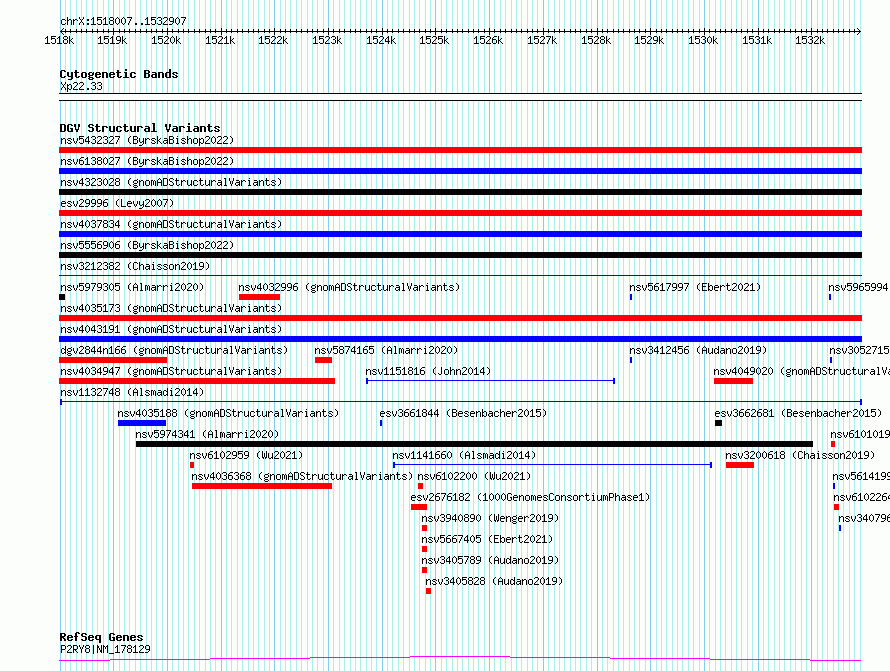Click nsv3405828 (Audano2019) red marker
This screenshot has height=671, width=890.
pos(429,591)
